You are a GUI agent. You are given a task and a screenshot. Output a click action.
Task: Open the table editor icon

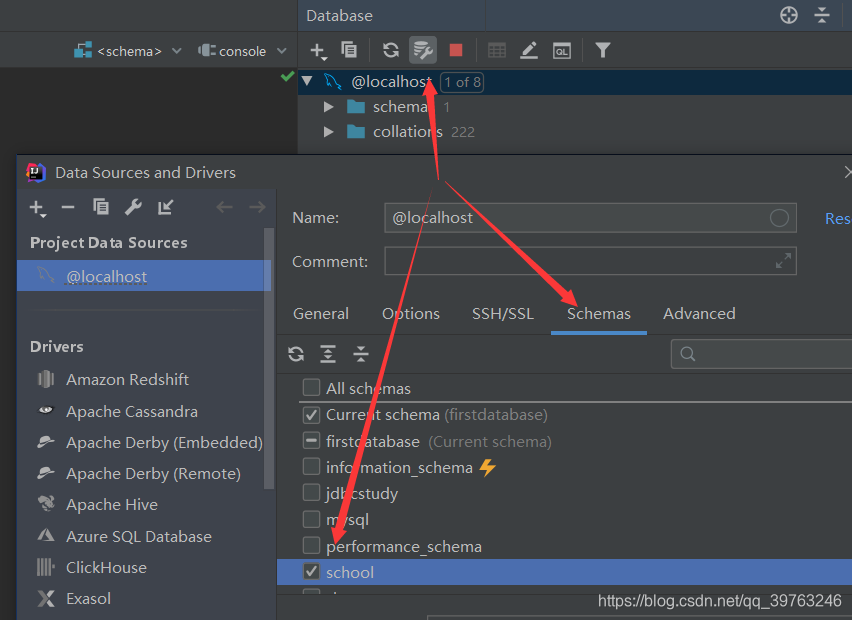pyautogui.click(x=497, y=51)
